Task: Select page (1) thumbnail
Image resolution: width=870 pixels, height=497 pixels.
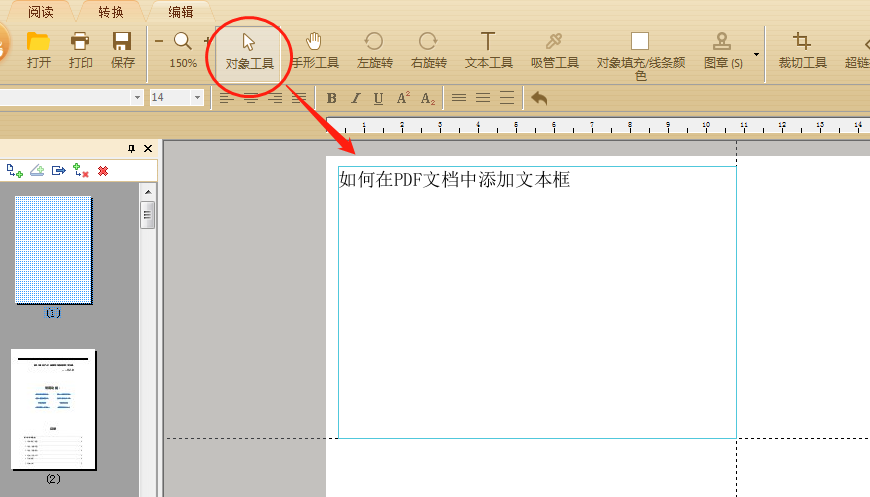Action: 53,250
